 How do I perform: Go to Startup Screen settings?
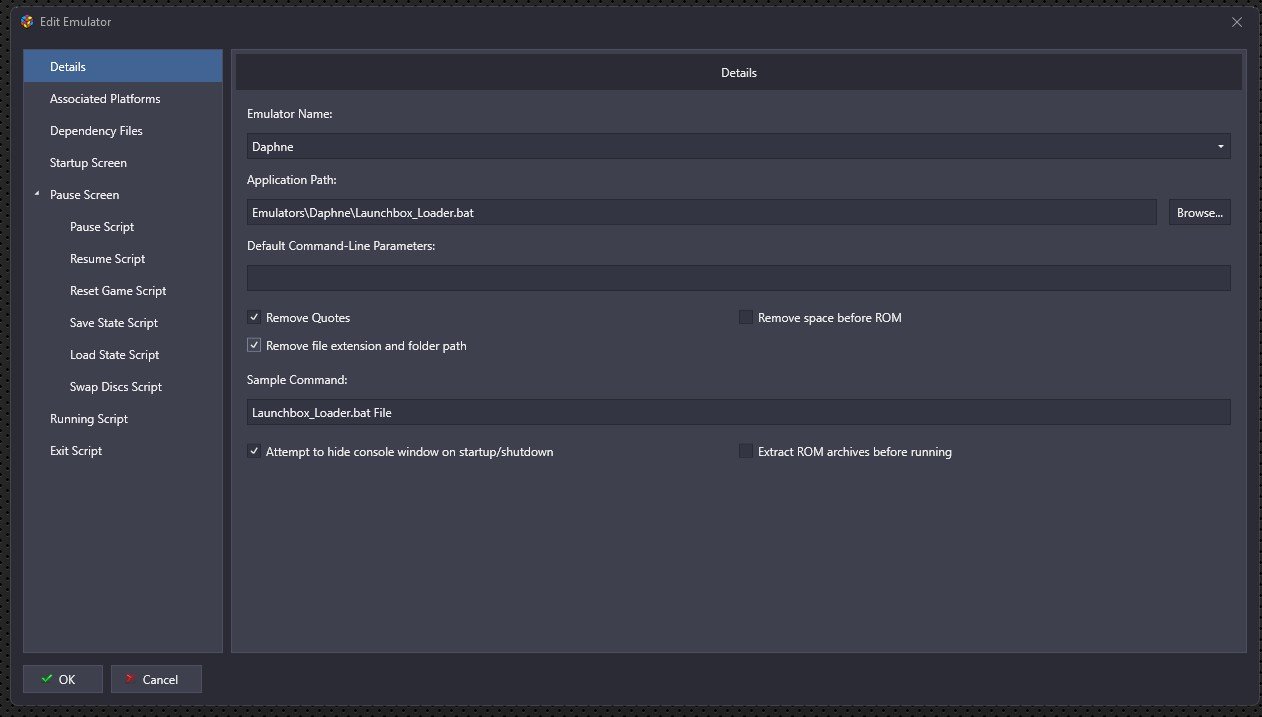pyautogui.click(x=88, y=163)
